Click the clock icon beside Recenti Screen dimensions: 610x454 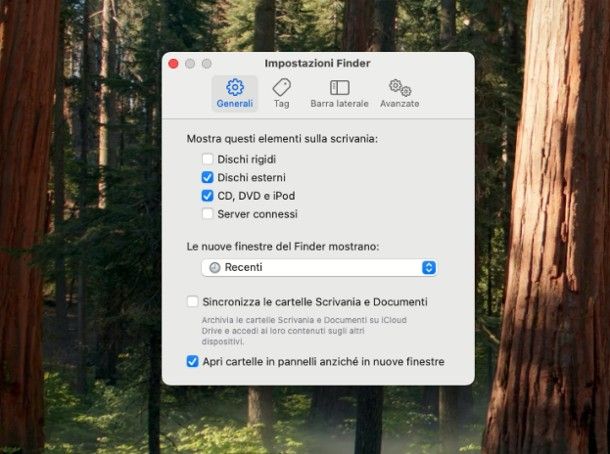point(215,268)
